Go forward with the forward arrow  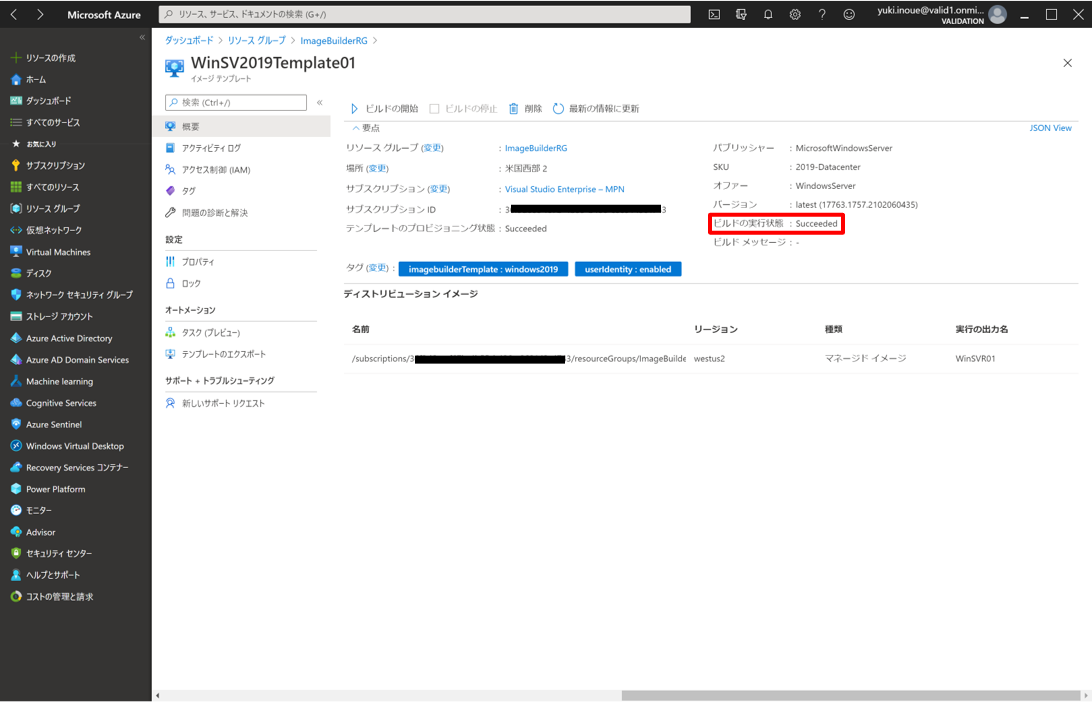pyautogui.click(x=40, y=14)
